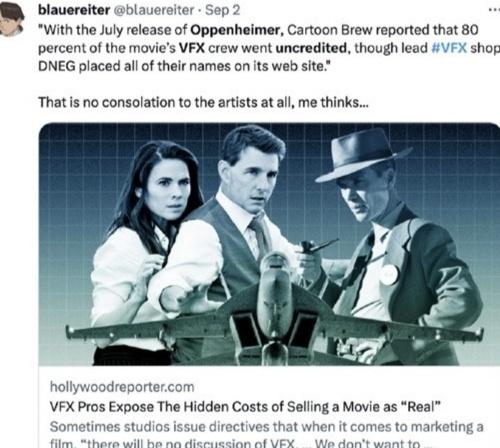Click the bold word Oppenheimer in tweet
The image size is (500, 448).
pyautogui.click(x=237, y=30)
